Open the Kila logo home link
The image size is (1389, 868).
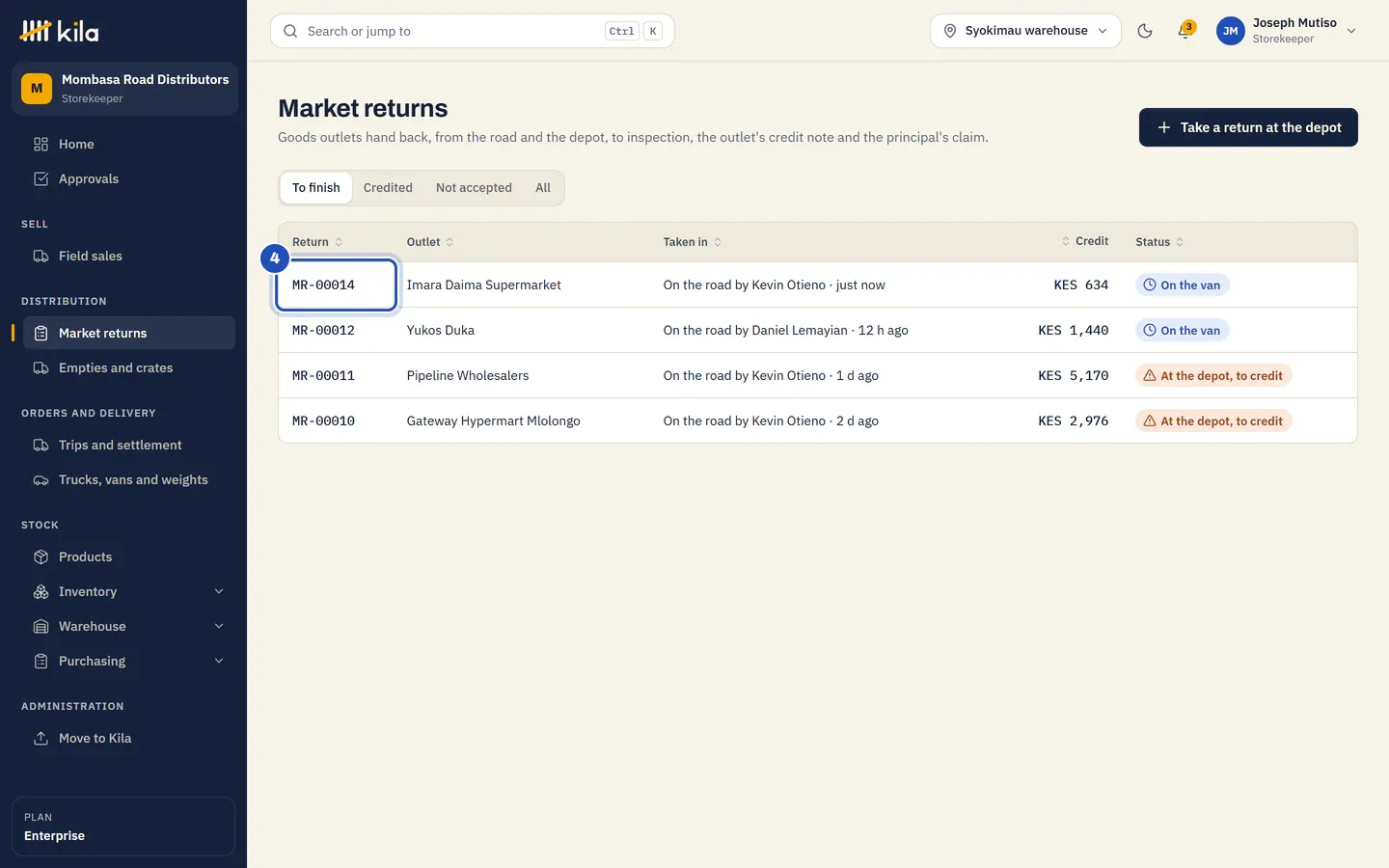tap(59, 31)
